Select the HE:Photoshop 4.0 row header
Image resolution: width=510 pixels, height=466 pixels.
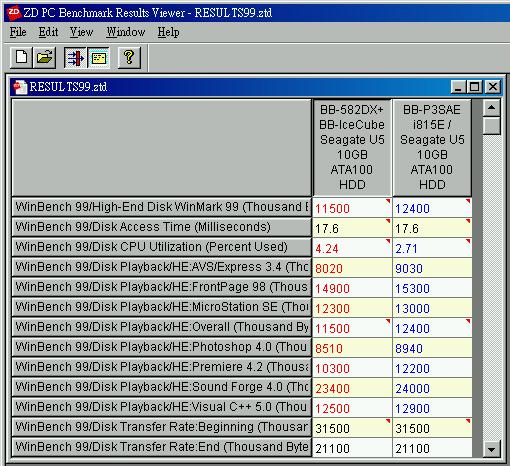(162, 347)
